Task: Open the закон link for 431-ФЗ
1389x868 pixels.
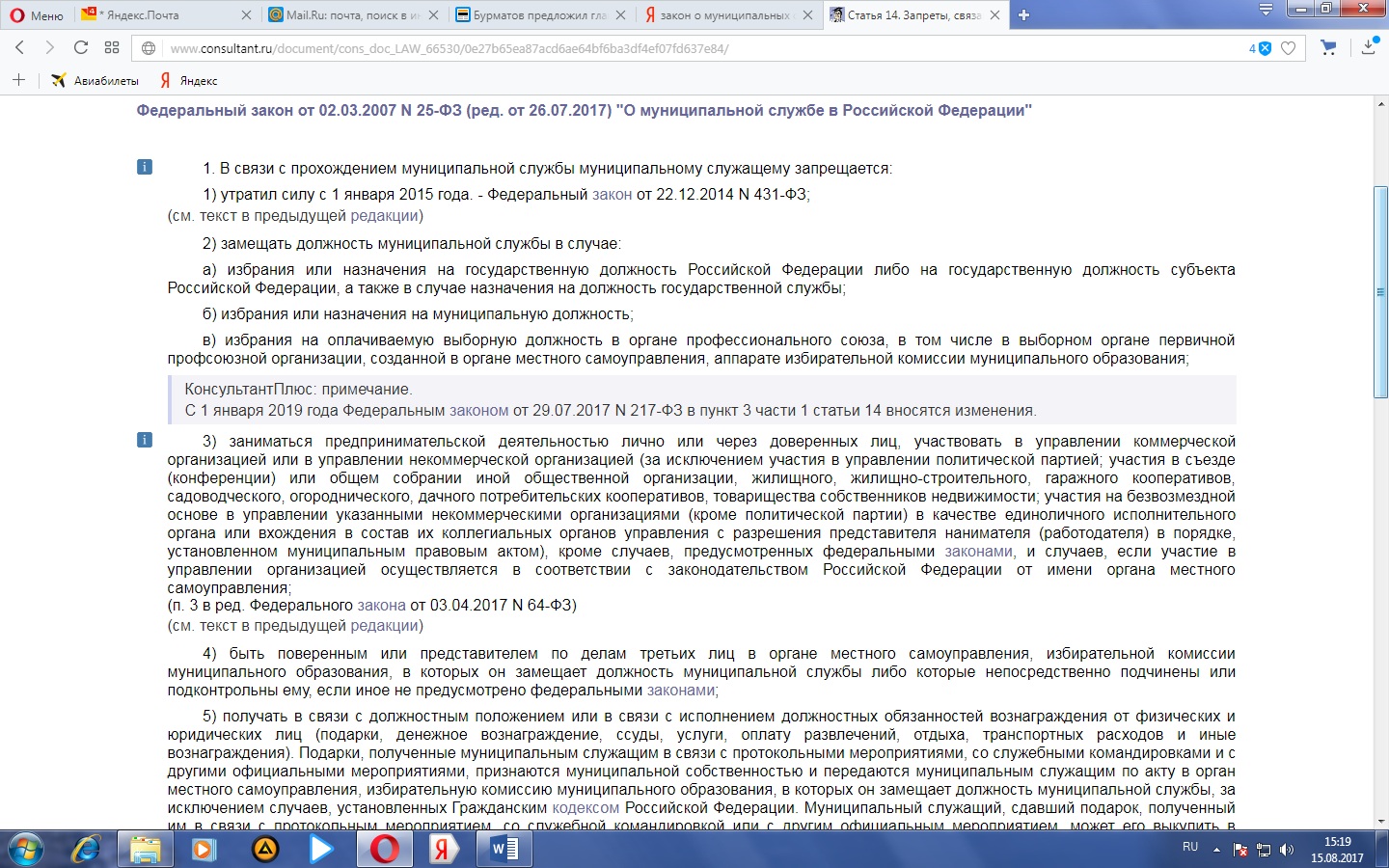Action: pos(612,194)
